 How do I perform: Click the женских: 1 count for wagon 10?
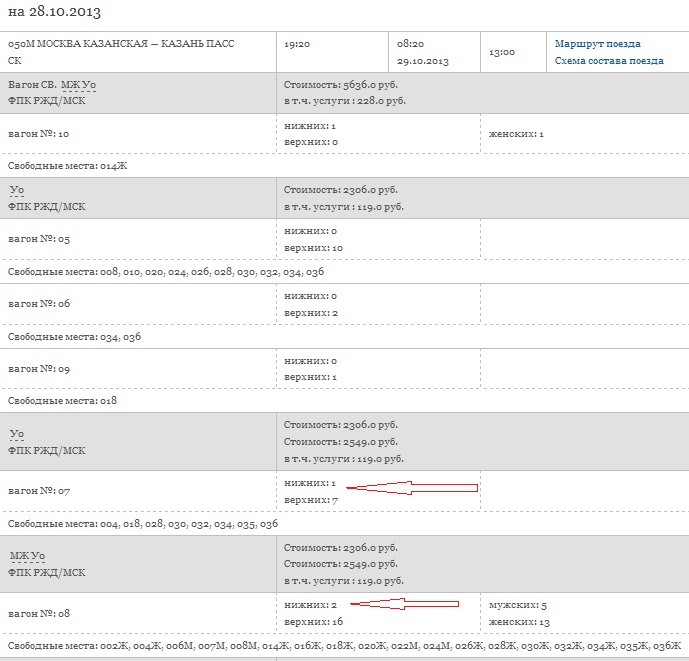click(x=516, y=133)
